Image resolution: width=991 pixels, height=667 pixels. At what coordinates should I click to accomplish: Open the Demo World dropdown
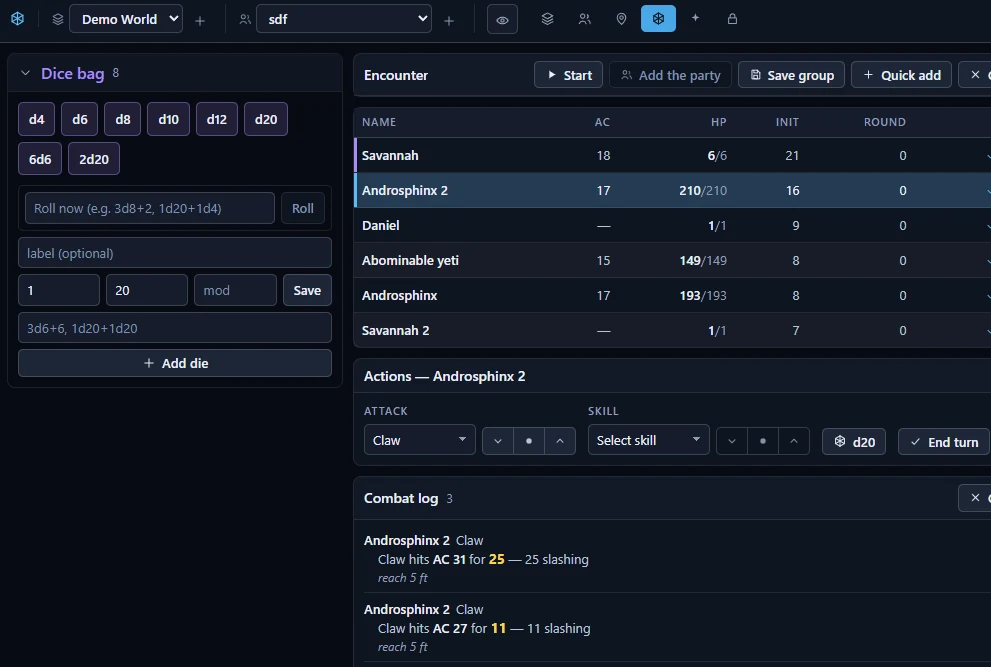pos(126,19)
